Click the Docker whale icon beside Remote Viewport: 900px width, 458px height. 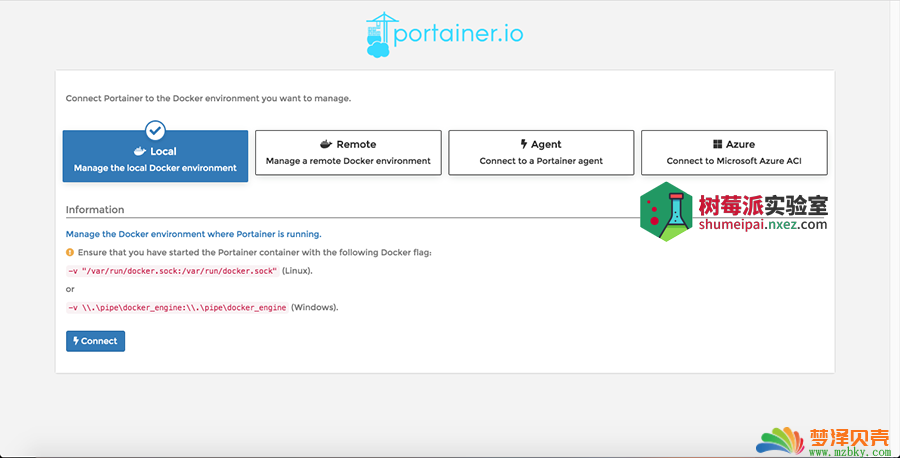point(326,144)
